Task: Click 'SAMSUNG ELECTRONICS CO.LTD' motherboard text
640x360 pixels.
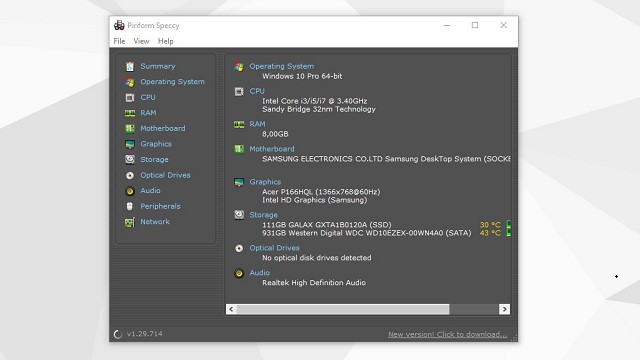Action: coord(322,159)
